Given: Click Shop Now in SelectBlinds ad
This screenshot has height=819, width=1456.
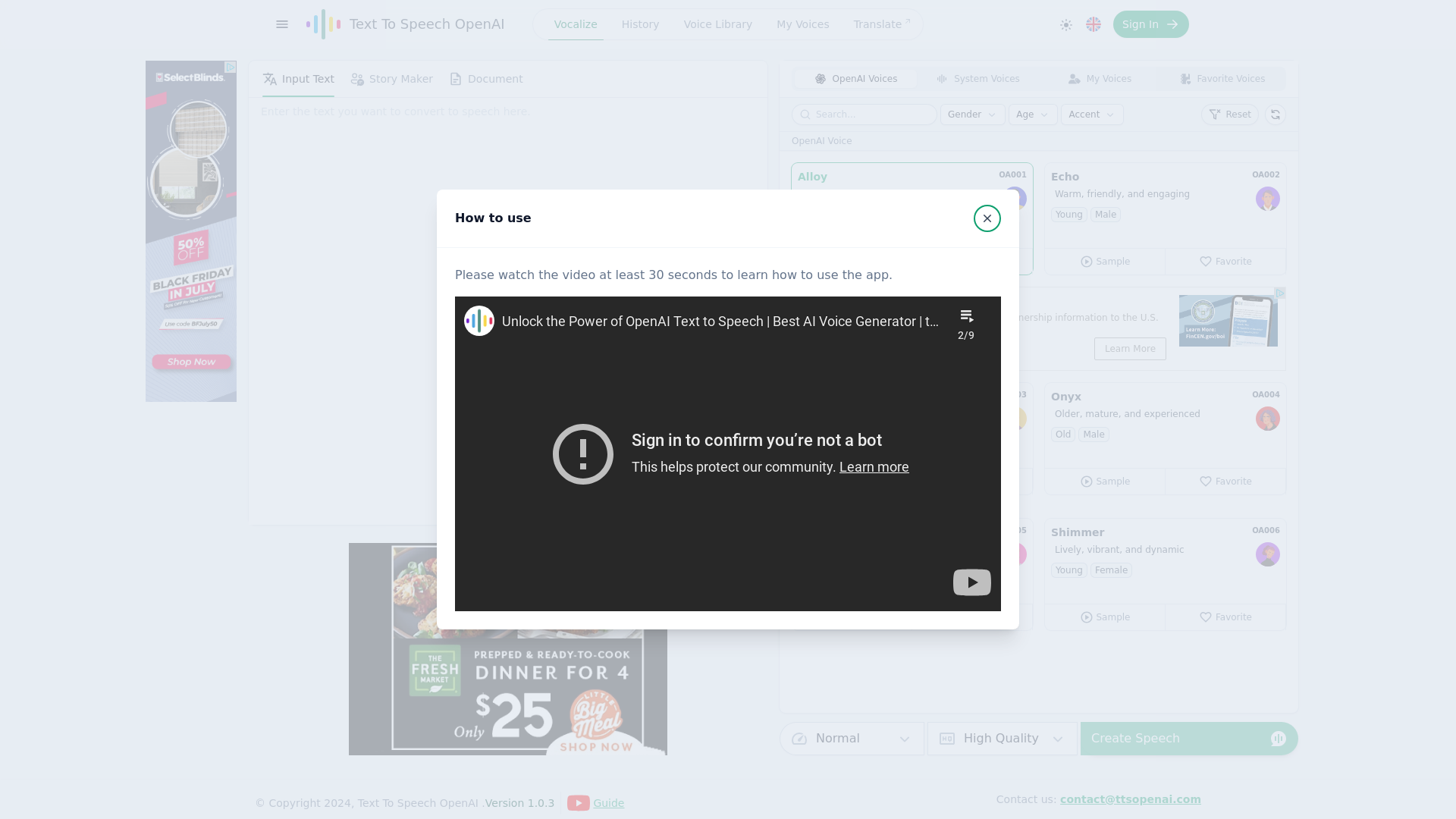Looking at the screenshot, I should point(191,362).
